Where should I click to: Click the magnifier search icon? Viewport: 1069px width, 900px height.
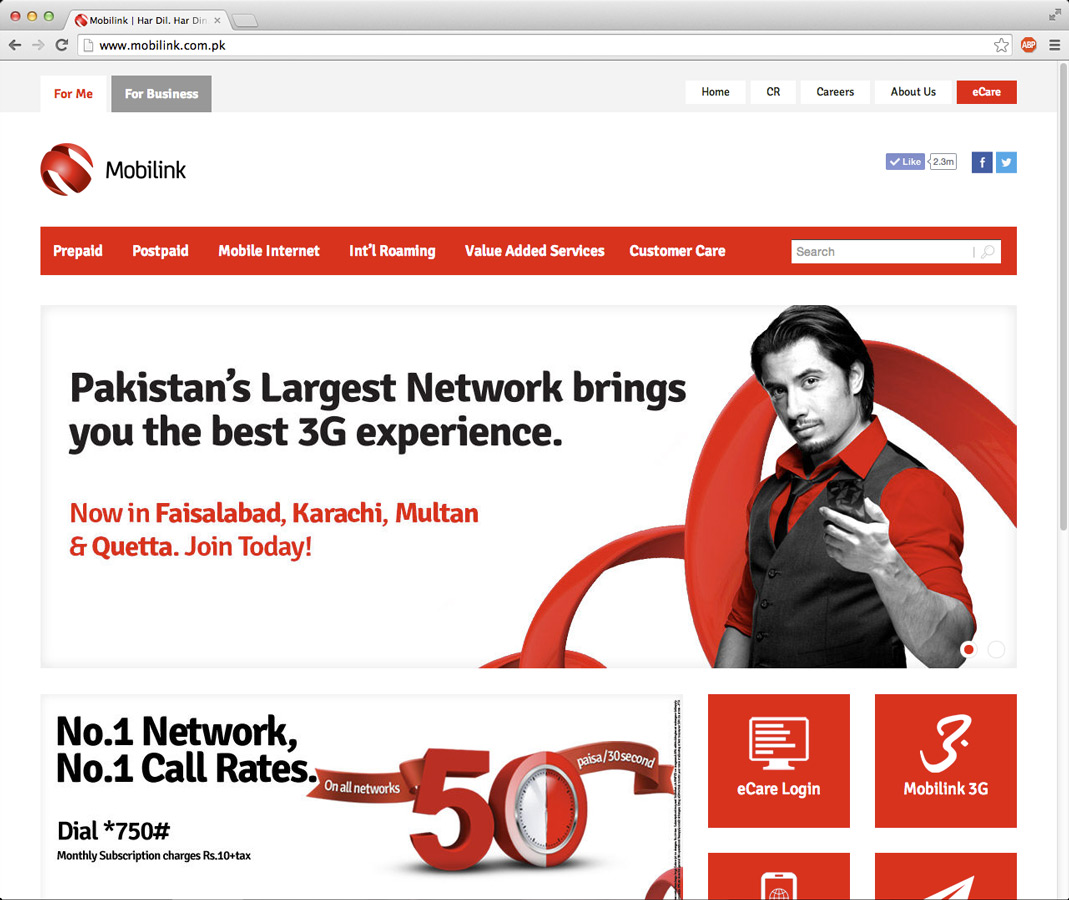988,252
